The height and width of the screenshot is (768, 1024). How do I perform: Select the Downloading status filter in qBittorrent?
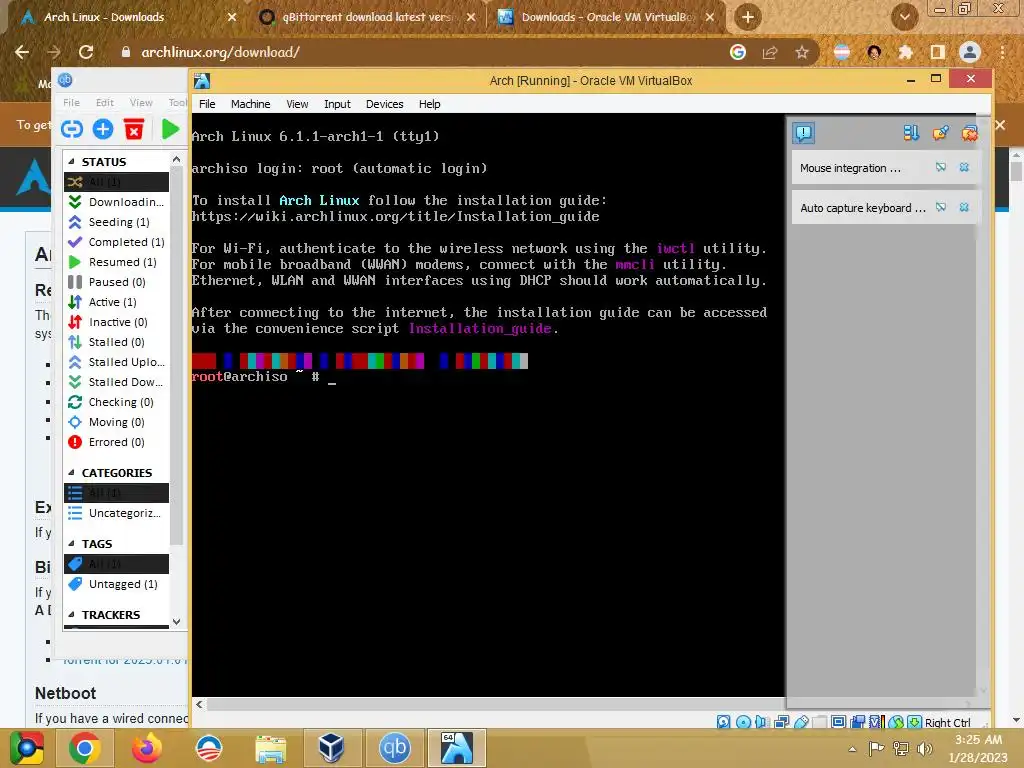click(x=116, y=202)
